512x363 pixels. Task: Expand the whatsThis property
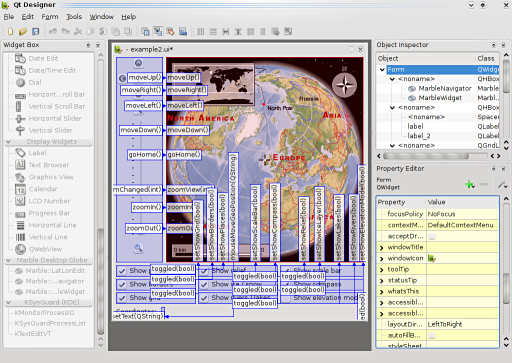382,292
